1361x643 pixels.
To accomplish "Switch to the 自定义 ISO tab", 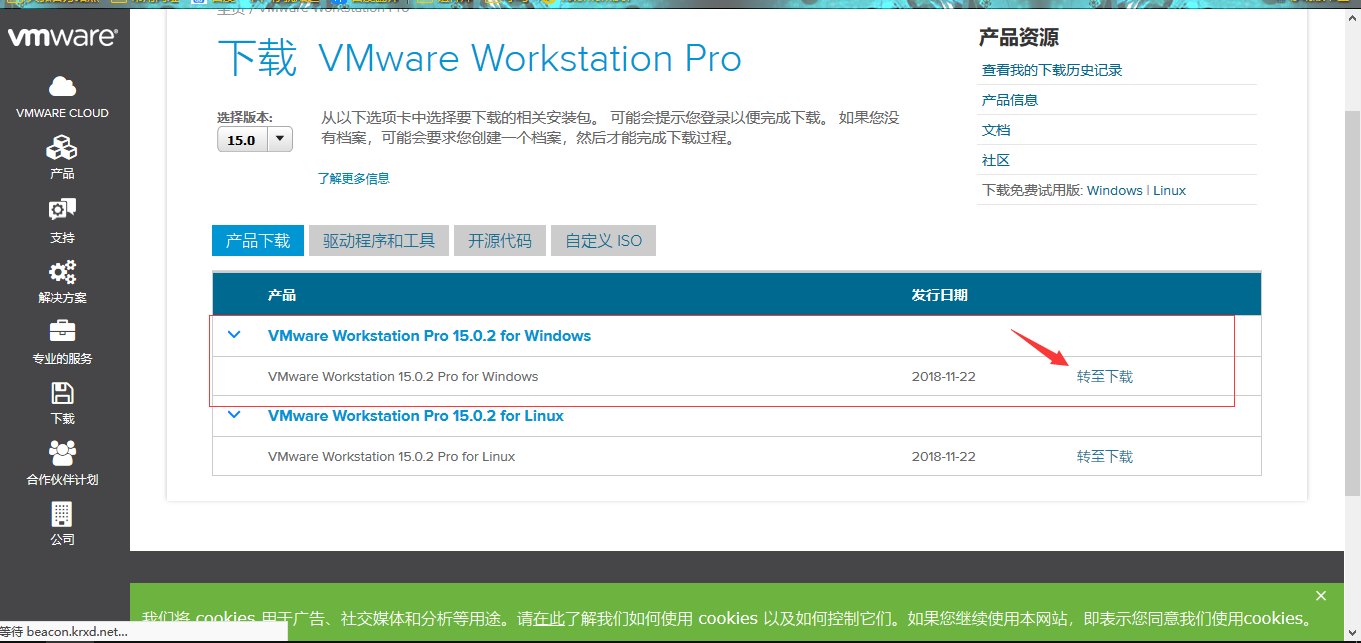I will (603, 241).
